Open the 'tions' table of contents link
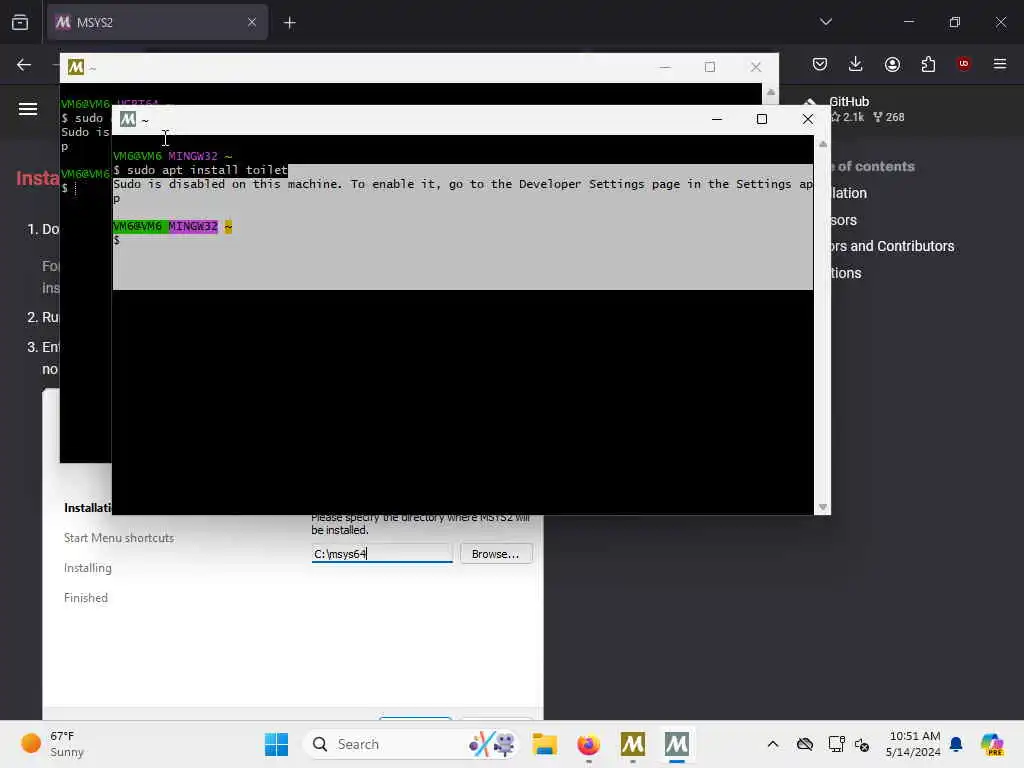This screenshot has height=768, width=1024. [846, 273]
